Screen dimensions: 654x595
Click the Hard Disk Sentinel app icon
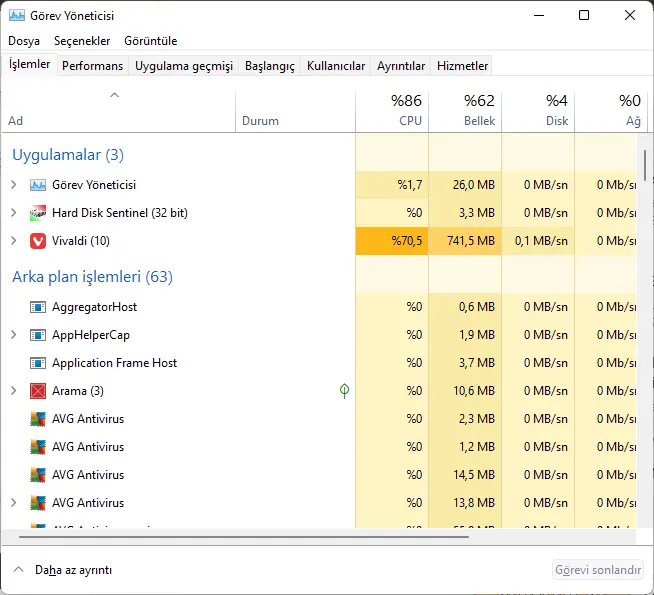pyautogui.click(x=38, y=213)
